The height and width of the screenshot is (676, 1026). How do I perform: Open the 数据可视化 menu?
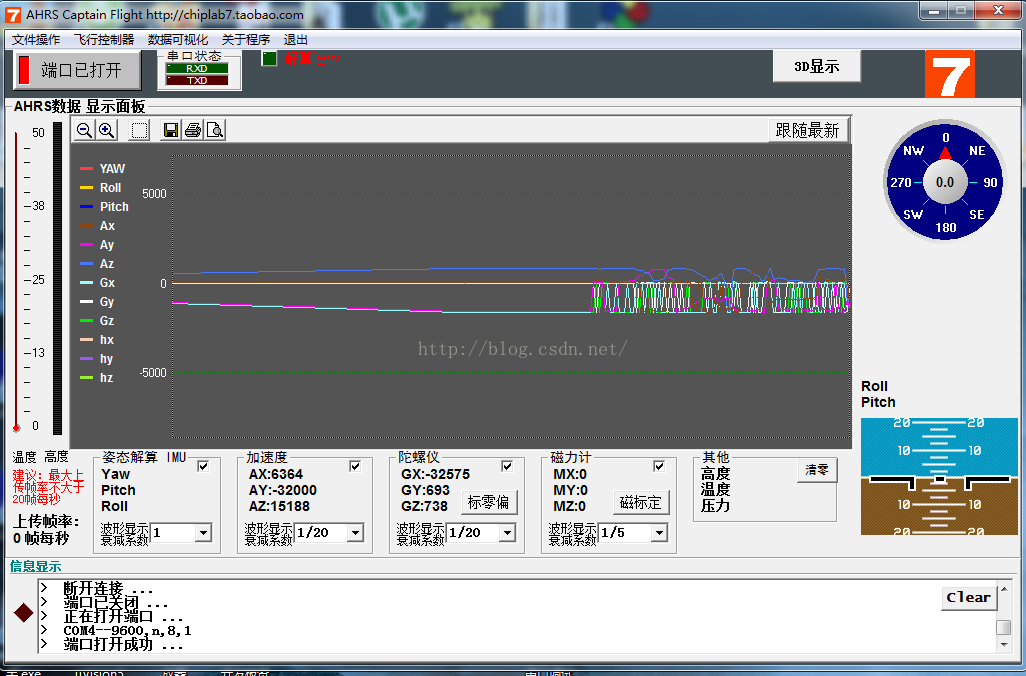[178, 40]
